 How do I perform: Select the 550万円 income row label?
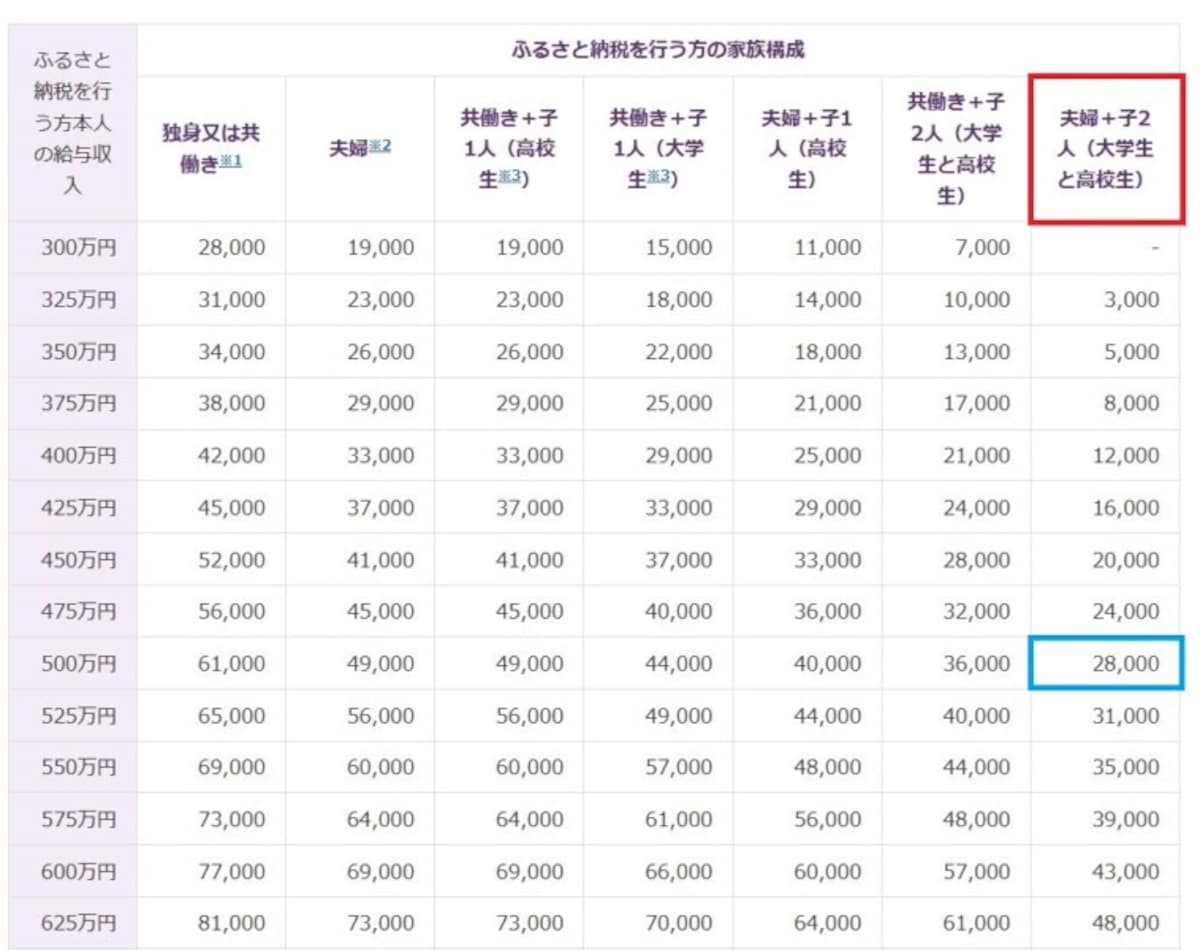click(x=78, y=768)
